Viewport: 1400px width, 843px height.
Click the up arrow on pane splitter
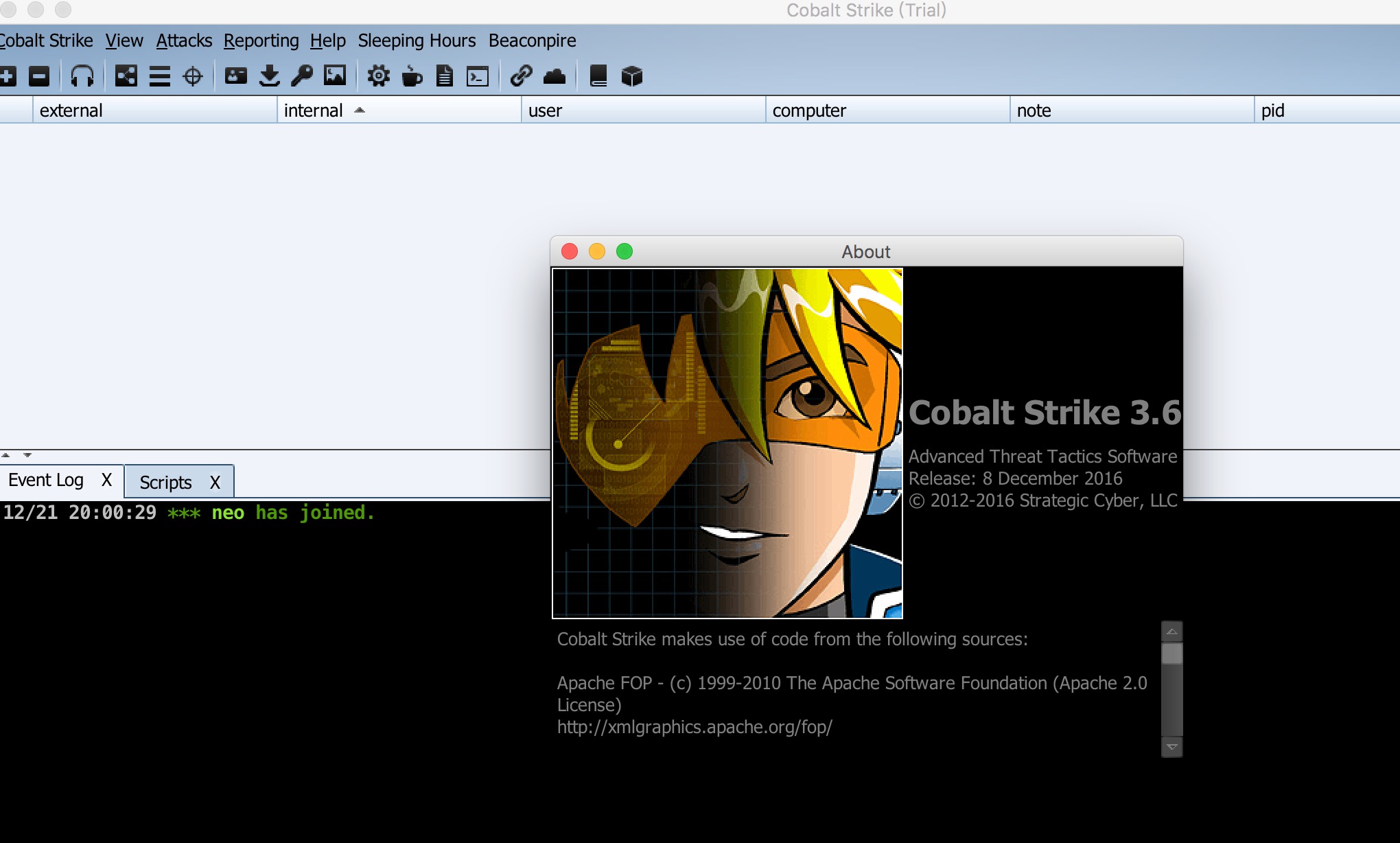(5, 455)
